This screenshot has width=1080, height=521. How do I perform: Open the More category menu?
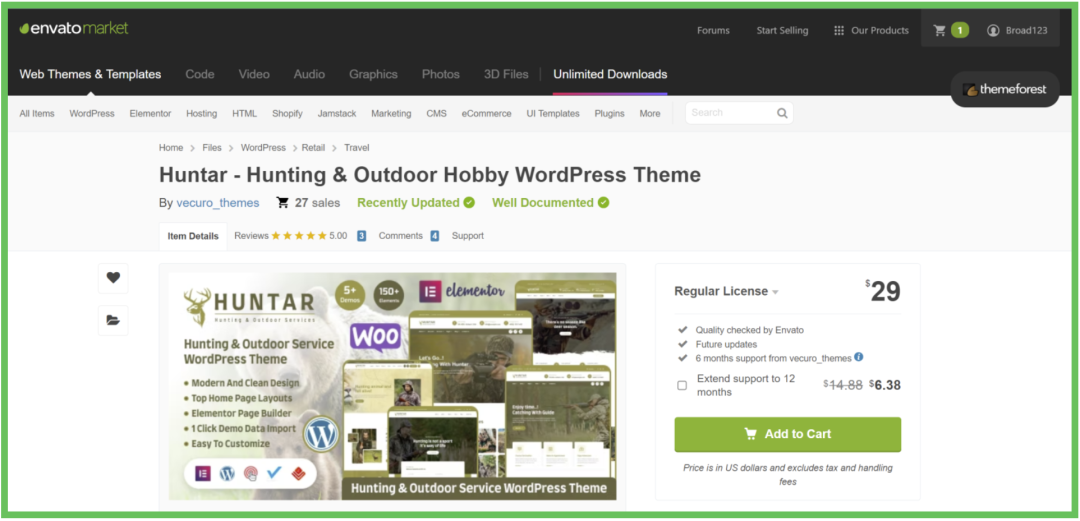(650, 113)
